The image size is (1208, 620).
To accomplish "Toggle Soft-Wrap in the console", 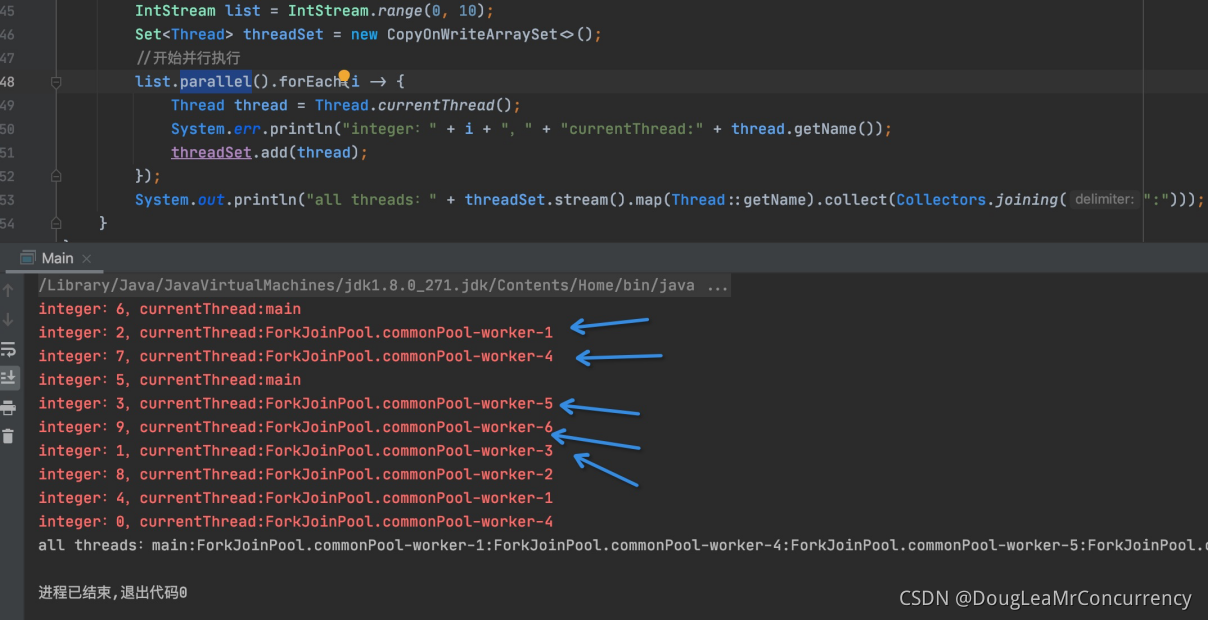I will tap(9, 349).
